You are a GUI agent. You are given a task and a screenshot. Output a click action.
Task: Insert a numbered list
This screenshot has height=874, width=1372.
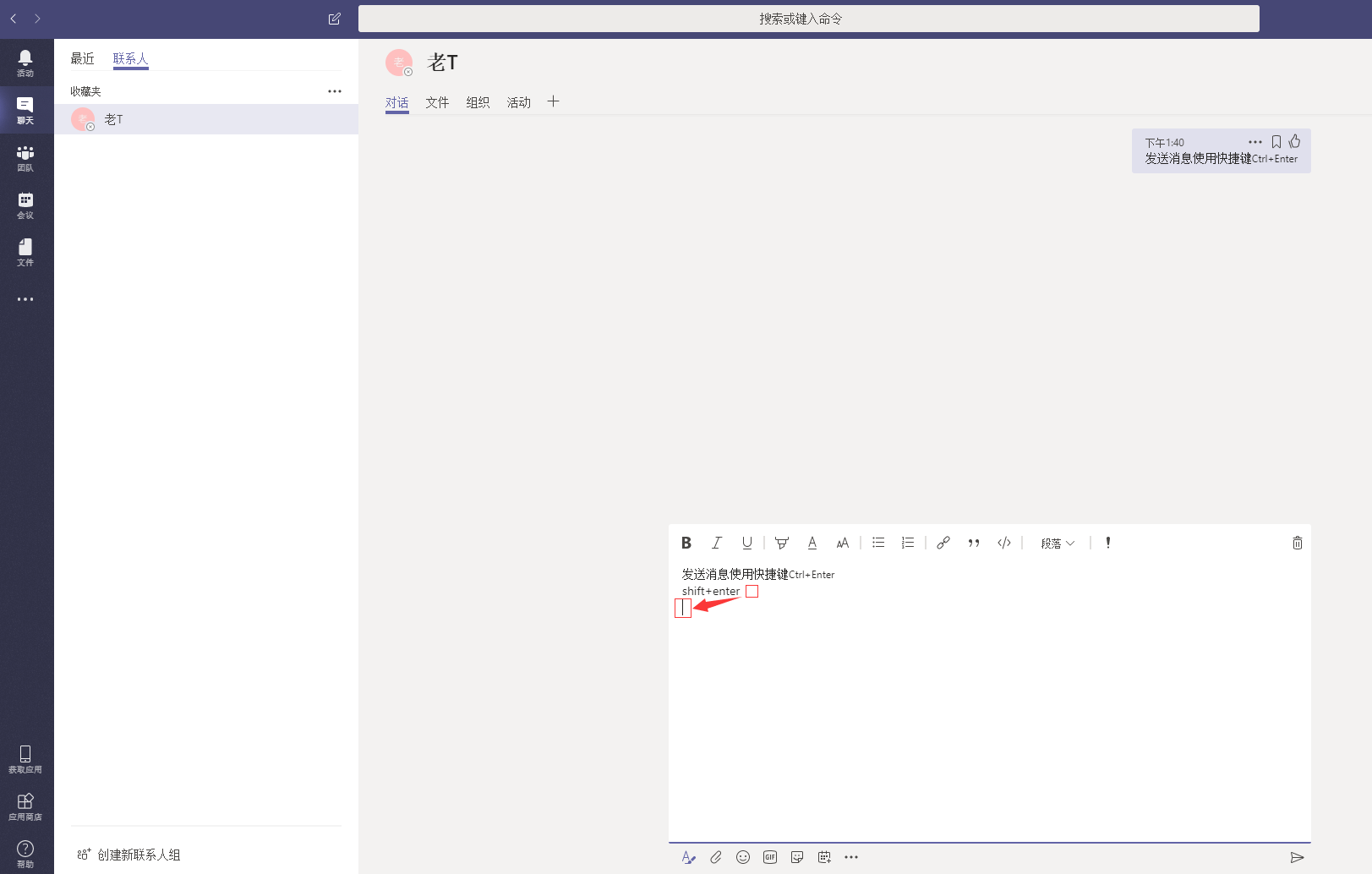908,543
